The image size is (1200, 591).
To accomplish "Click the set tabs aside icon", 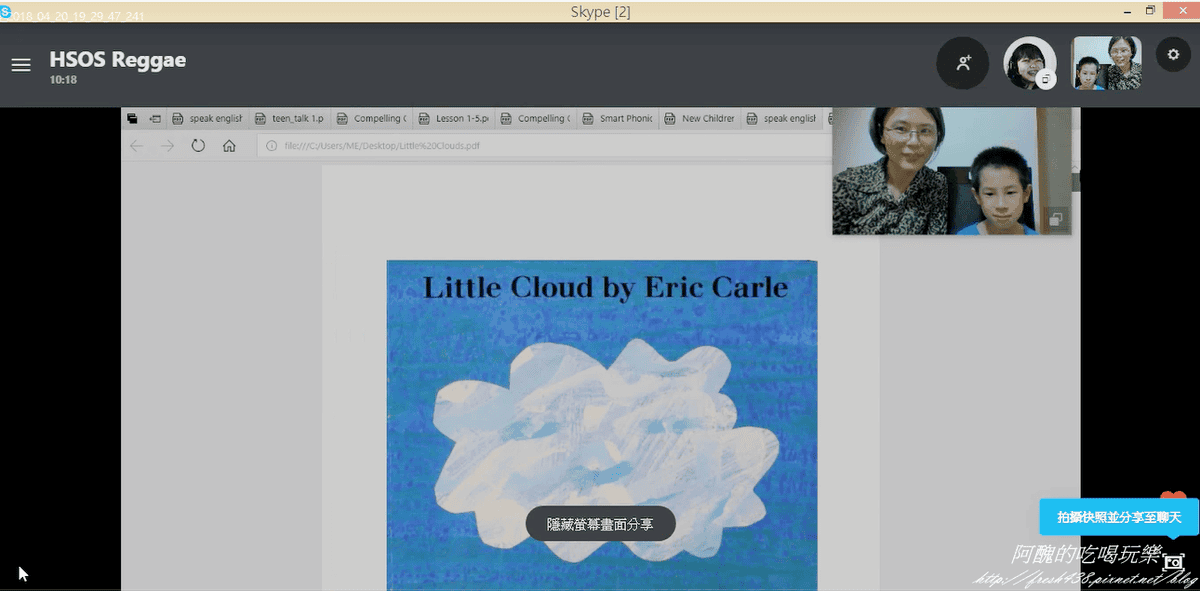I will (x=155, y=118).
